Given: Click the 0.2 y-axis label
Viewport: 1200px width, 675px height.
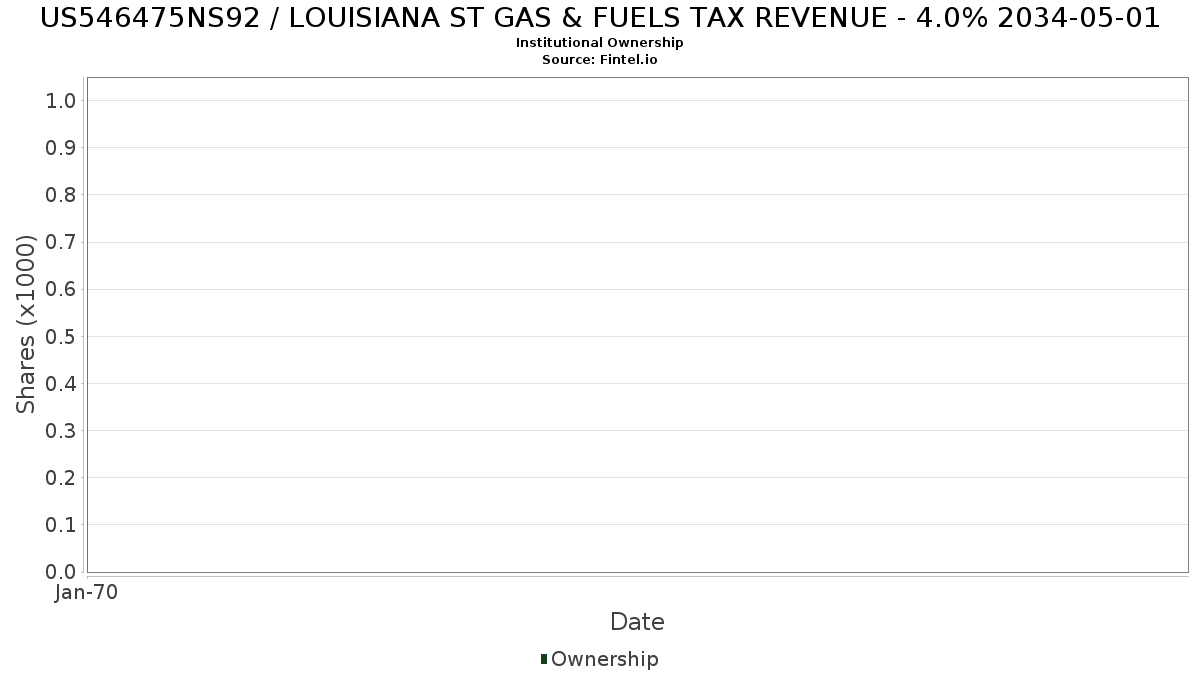Looking at the screenshot, I should (x=61, y=477).
